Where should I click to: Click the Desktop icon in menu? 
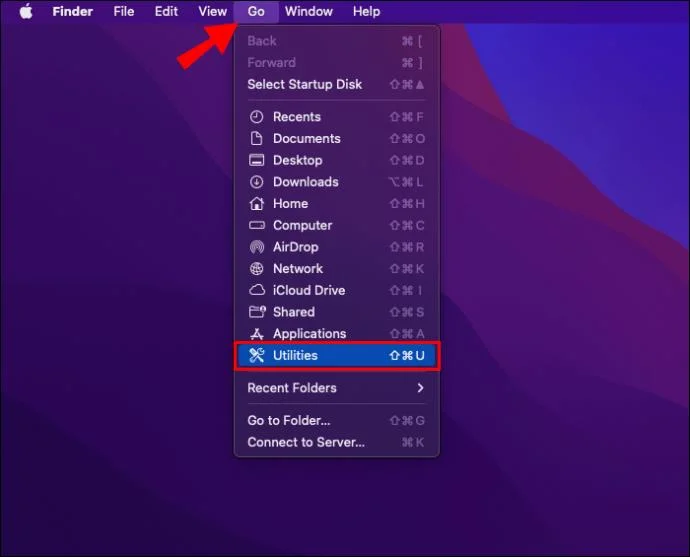click(x=257, y=160)
